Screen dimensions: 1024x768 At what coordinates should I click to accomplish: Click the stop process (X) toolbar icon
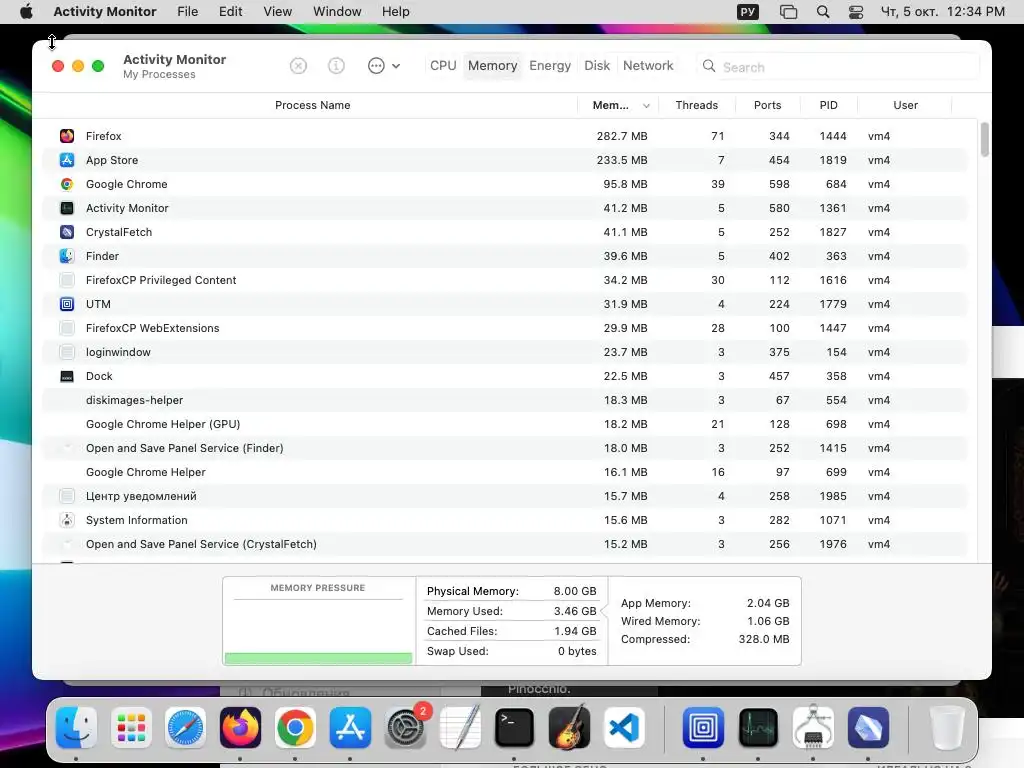[x=298, y=66]
